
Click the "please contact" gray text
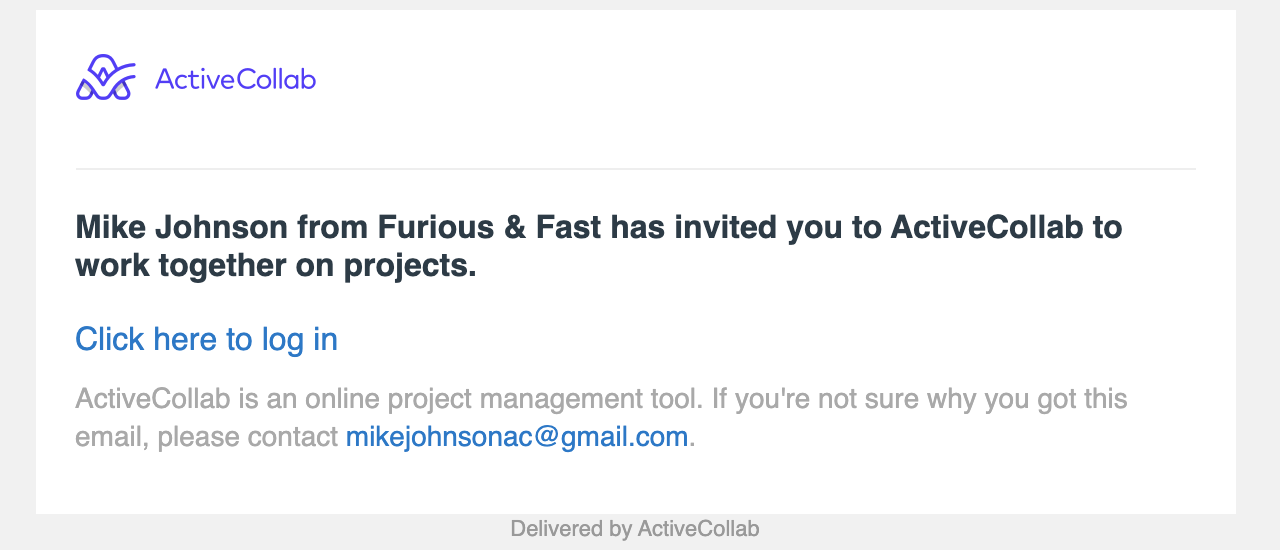[x=248, y=438]
